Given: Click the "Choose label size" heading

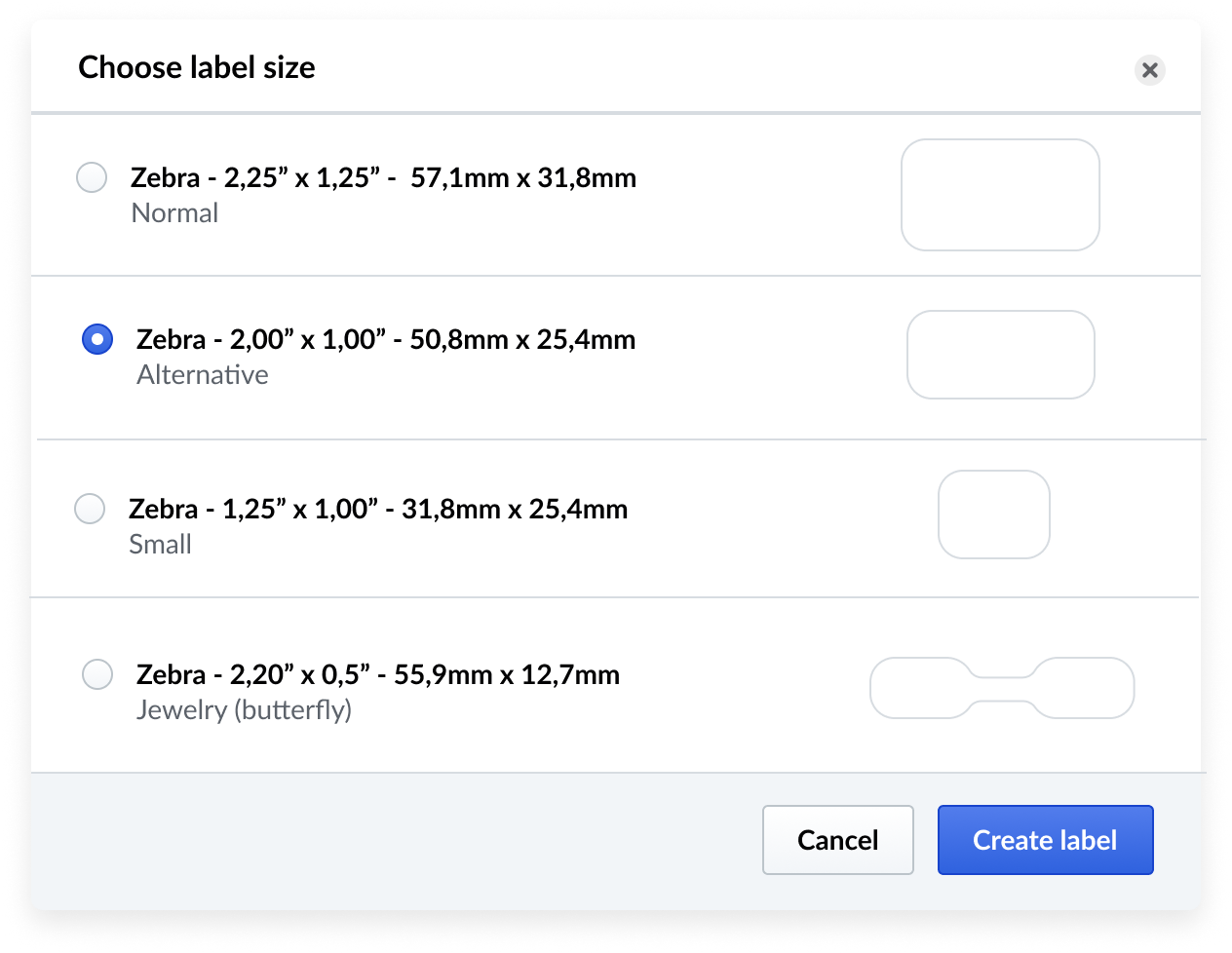Looking at the screenshot, I should coord(197,67).
